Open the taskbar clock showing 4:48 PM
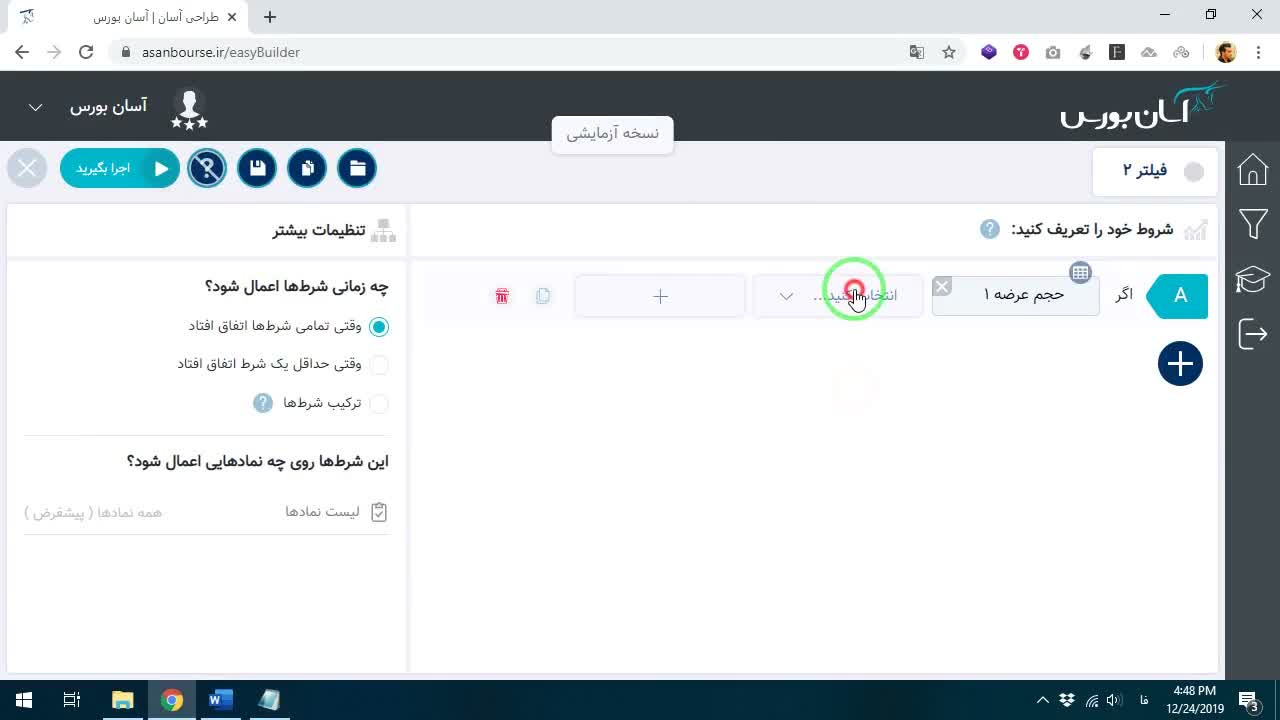 [1195, 700]
